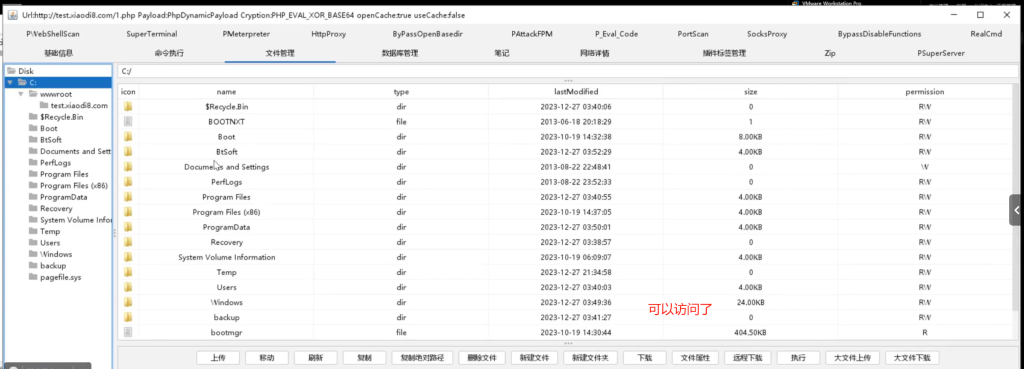Open the Zip tab
The image size is (1024, 369).
click(830, 54)
